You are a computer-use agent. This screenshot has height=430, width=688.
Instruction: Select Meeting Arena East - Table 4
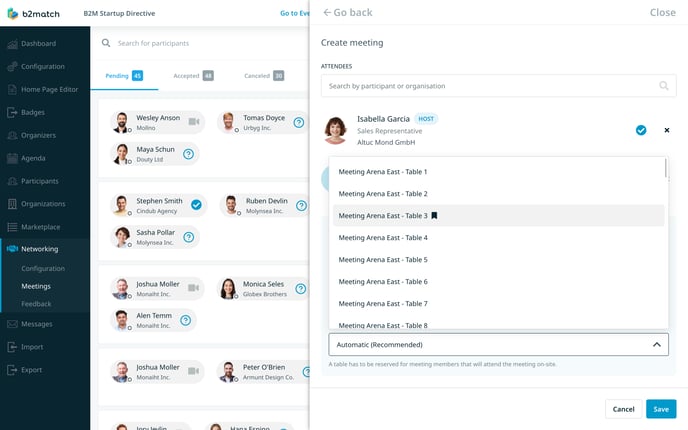pyautogui.click(x=498, y=237)
